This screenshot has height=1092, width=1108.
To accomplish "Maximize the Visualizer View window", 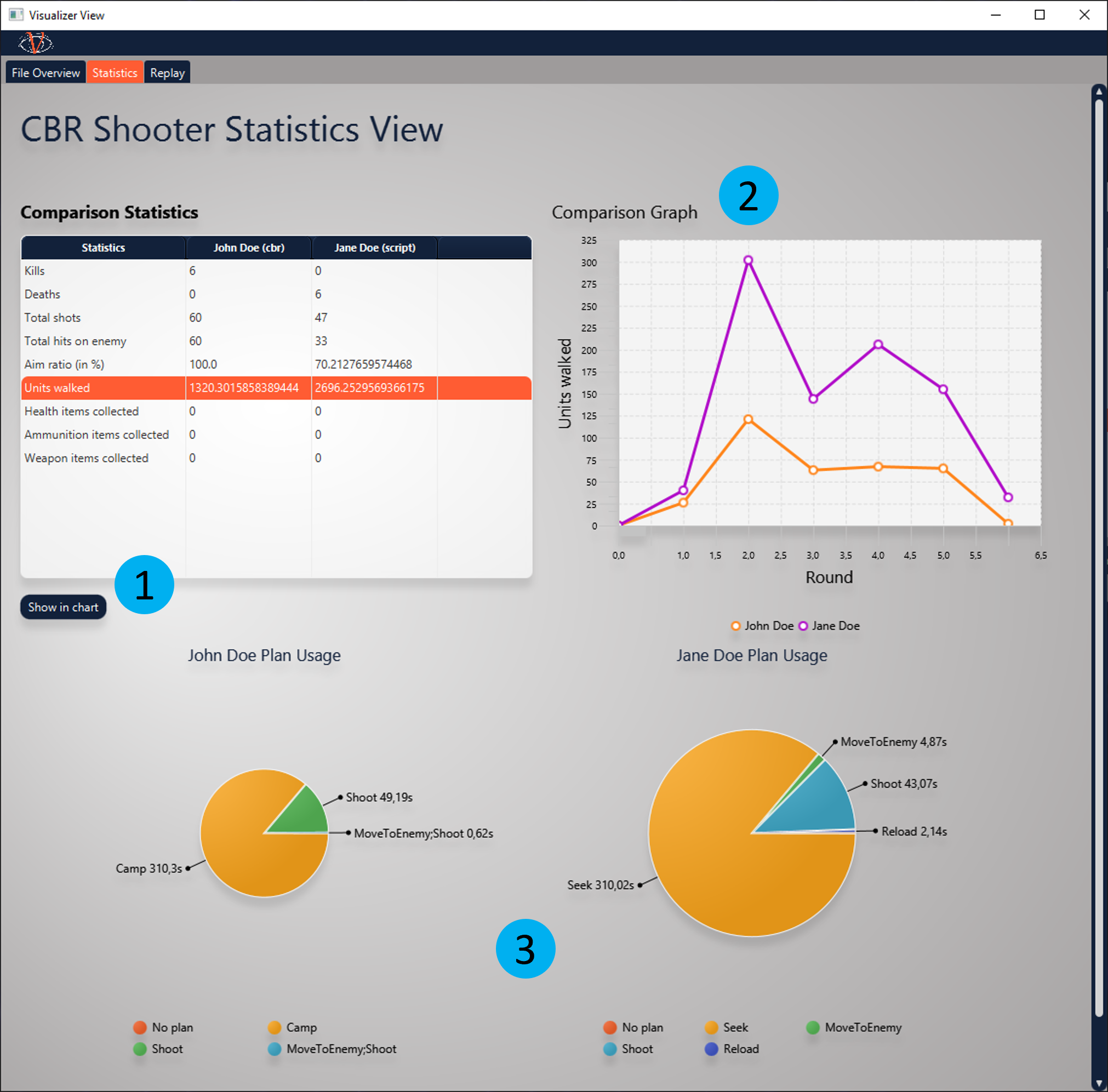I will pyautogui.click(x=1040, y=15).
